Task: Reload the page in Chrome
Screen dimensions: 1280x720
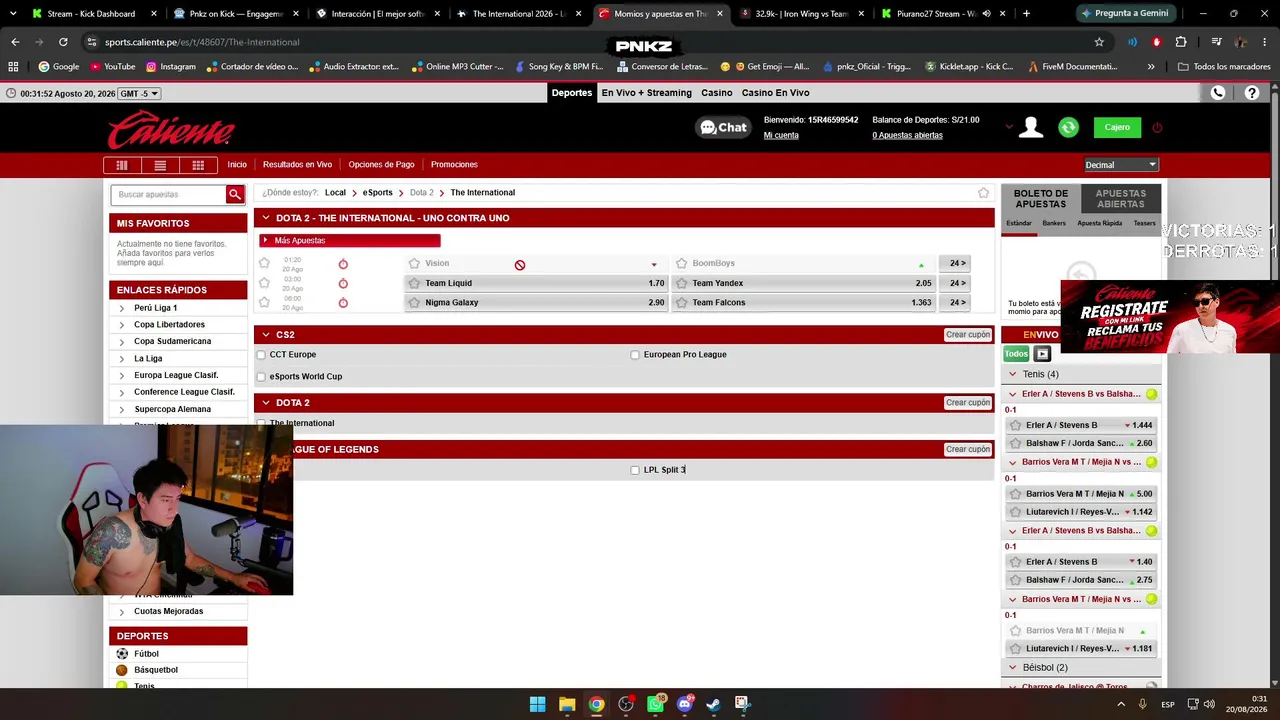Action: [63, 42]
